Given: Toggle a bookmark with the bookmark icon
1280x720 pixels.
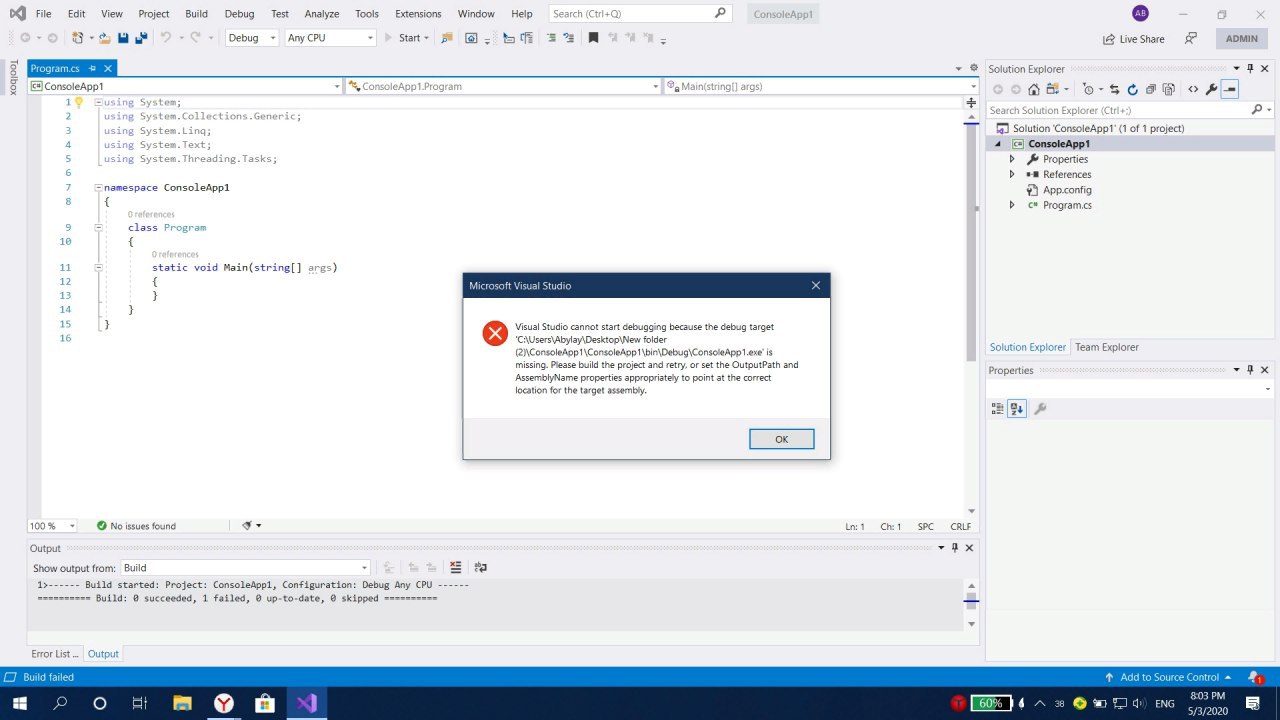Looking at the screenshot, I should click(x=593, y=38).
